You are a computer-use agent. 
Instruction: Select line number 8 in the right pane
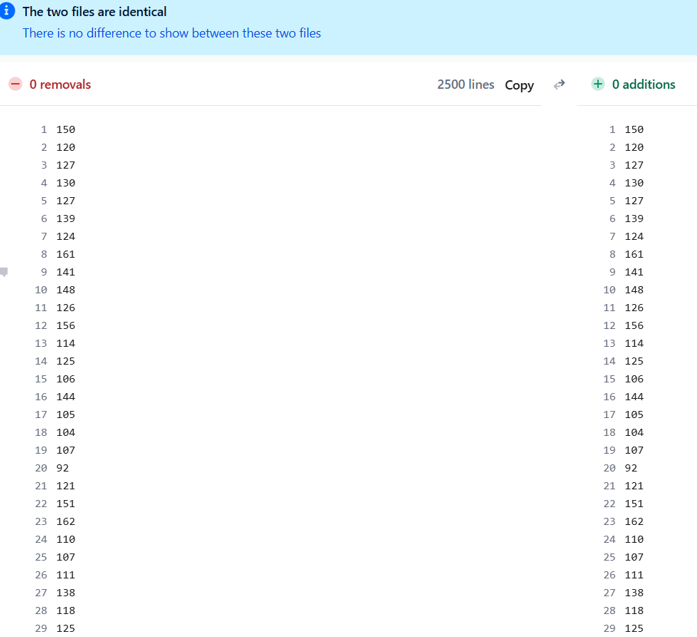[x=612, y=254]
